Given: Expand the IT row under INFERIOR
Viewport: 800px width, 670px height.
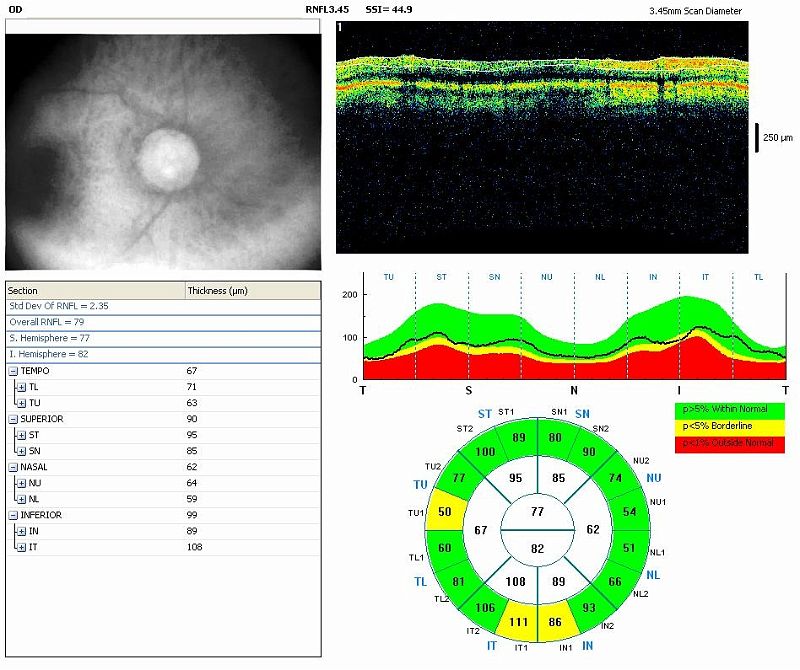Looking at the screenshot, I should 22,547.
